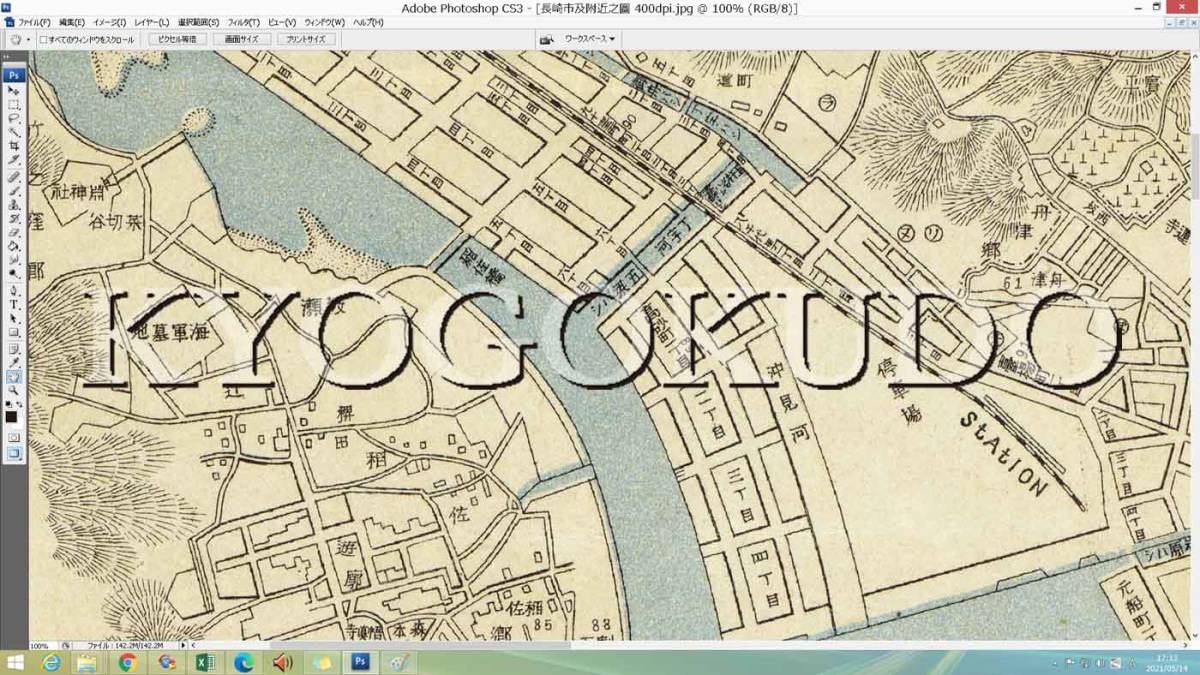Select the Lasso tool

pos(15,118)
